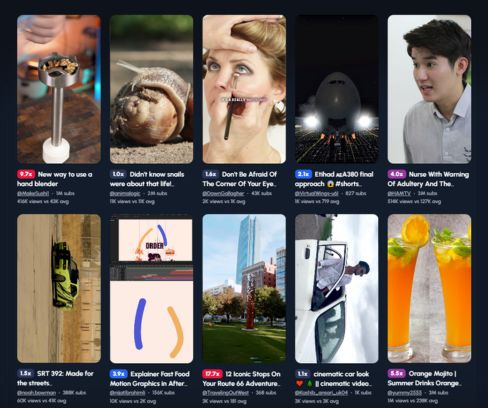Open the Fast Food Motion Graphics thumbnail

151,288
